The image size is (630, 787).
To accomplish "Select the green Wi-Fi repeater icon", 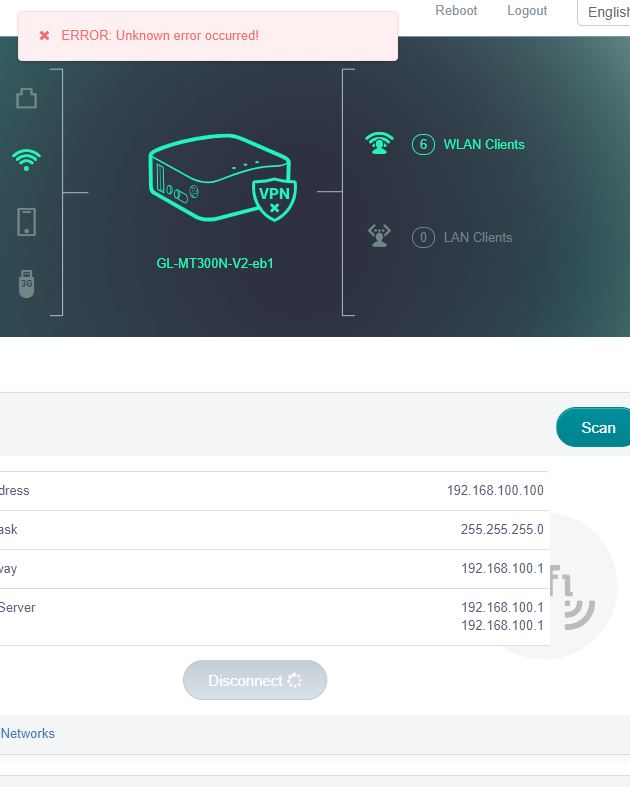I will [27, 160].
